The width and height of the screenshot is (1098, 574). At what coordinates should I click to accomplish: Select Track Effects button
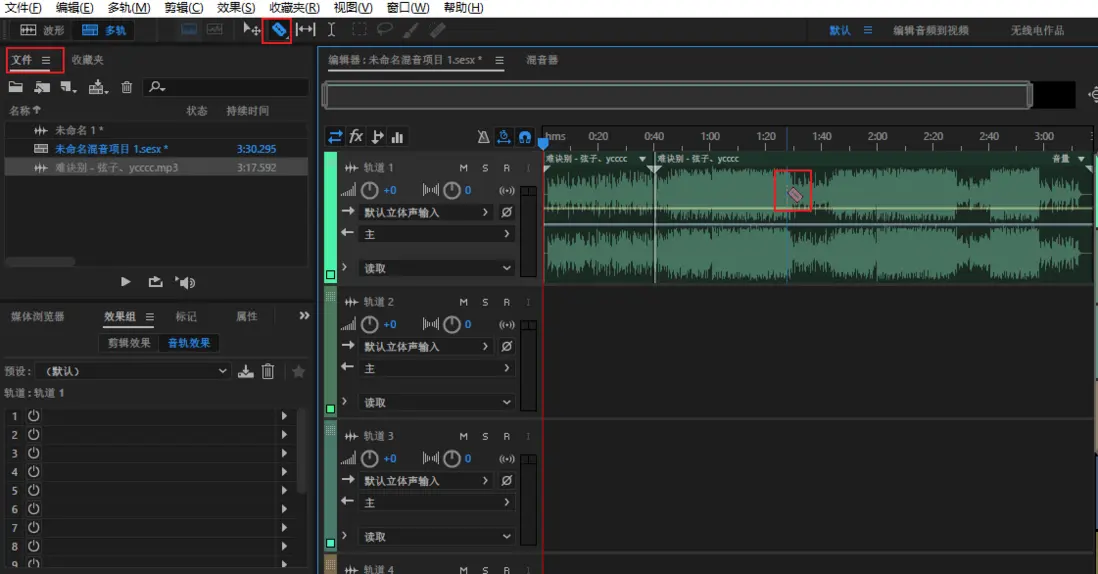point(189,343)
